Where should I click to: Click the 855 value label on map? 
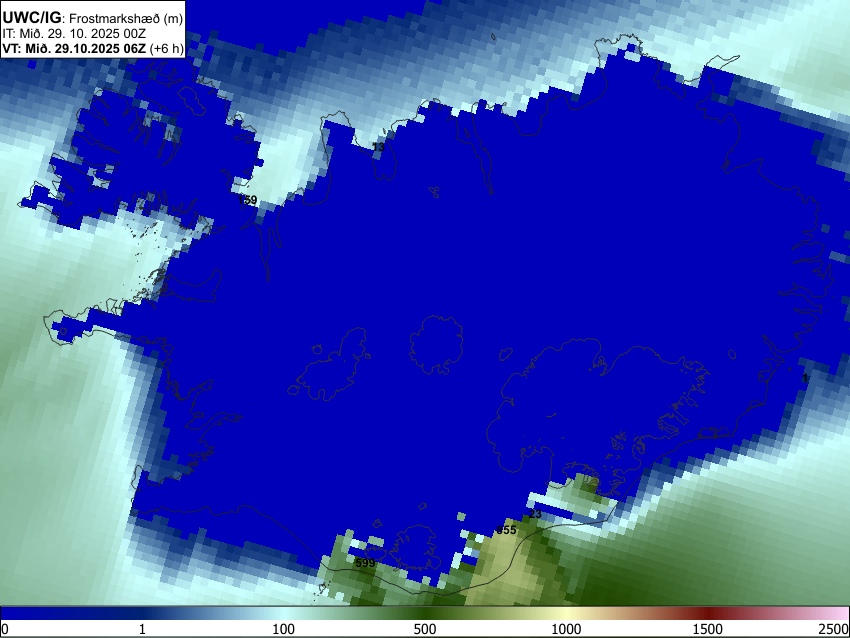tap(506, 530)
